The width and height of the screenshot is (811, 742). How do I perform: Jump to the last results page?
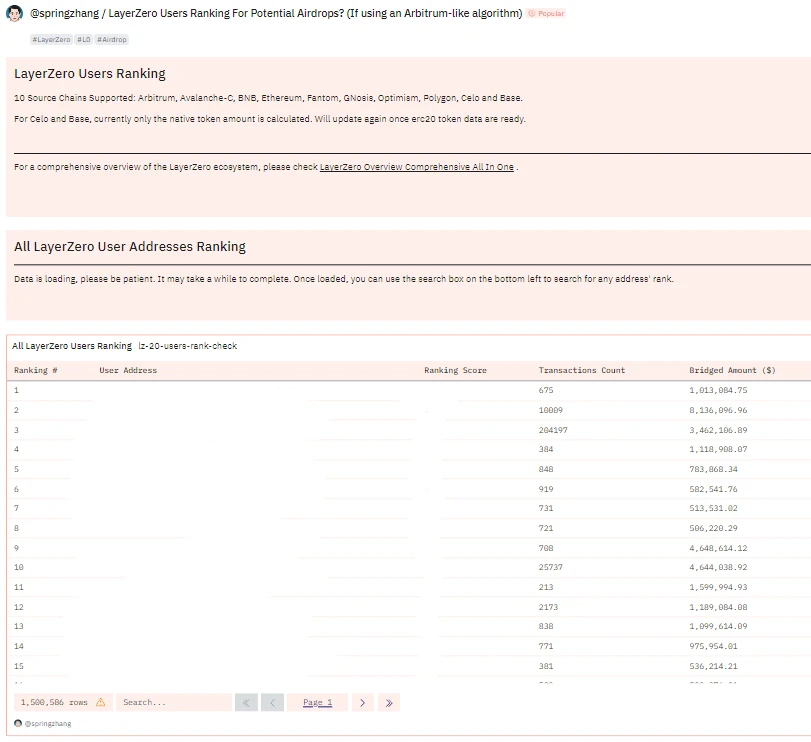tap(389, 703)
